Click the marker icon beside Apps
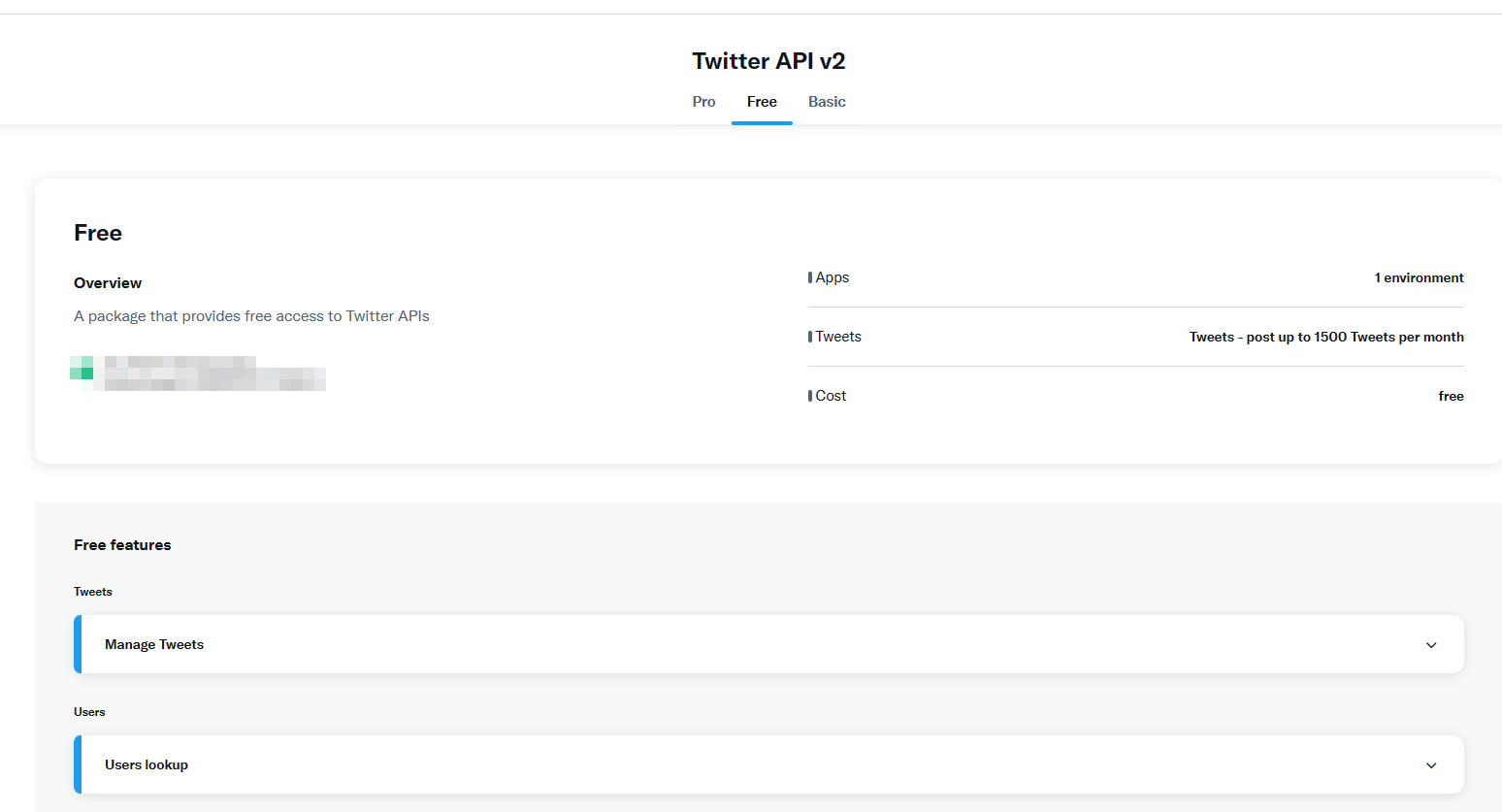 tap(810, 277)
